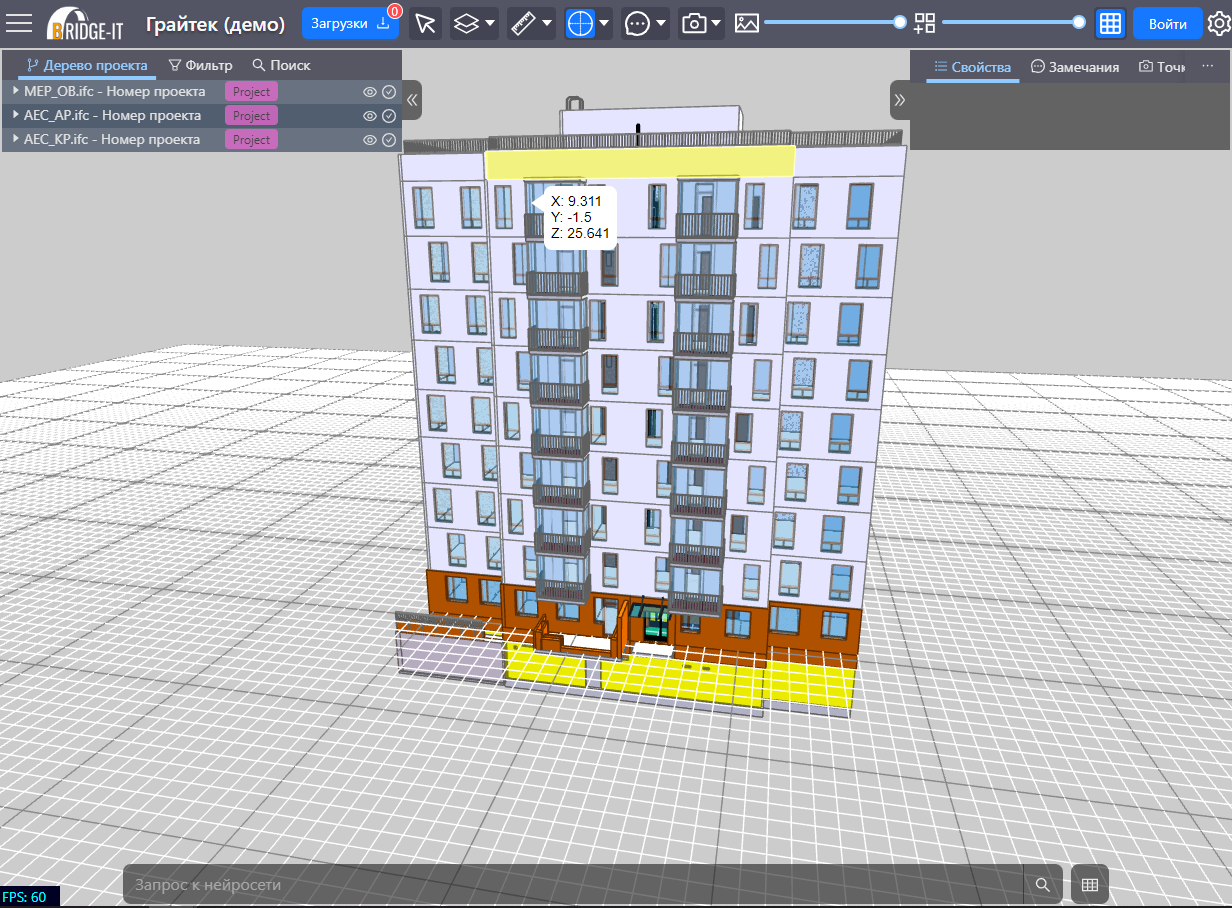Open the camera tool dropdown arrow
Screen dimensions: 1232x908
coord(717,24)
